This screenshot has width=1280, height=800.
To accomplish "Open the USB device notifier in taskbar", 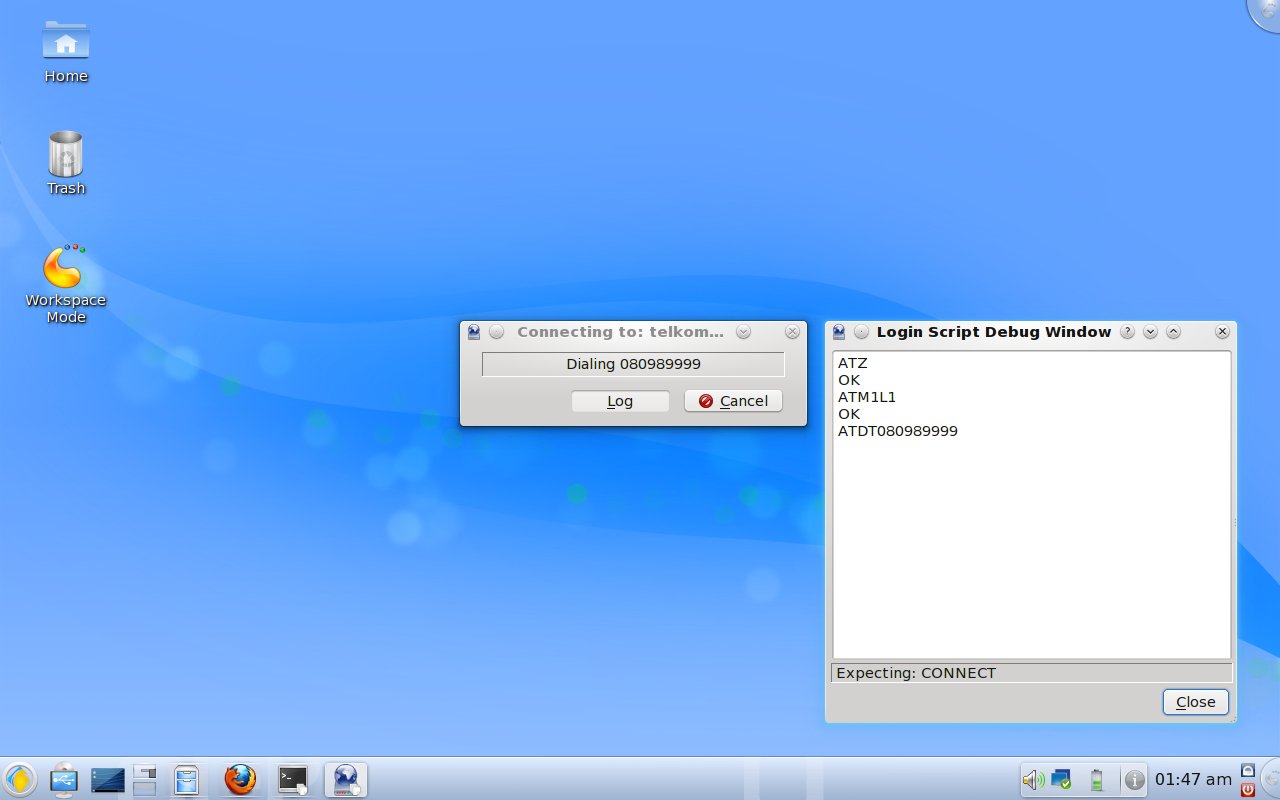I will 64,779.
